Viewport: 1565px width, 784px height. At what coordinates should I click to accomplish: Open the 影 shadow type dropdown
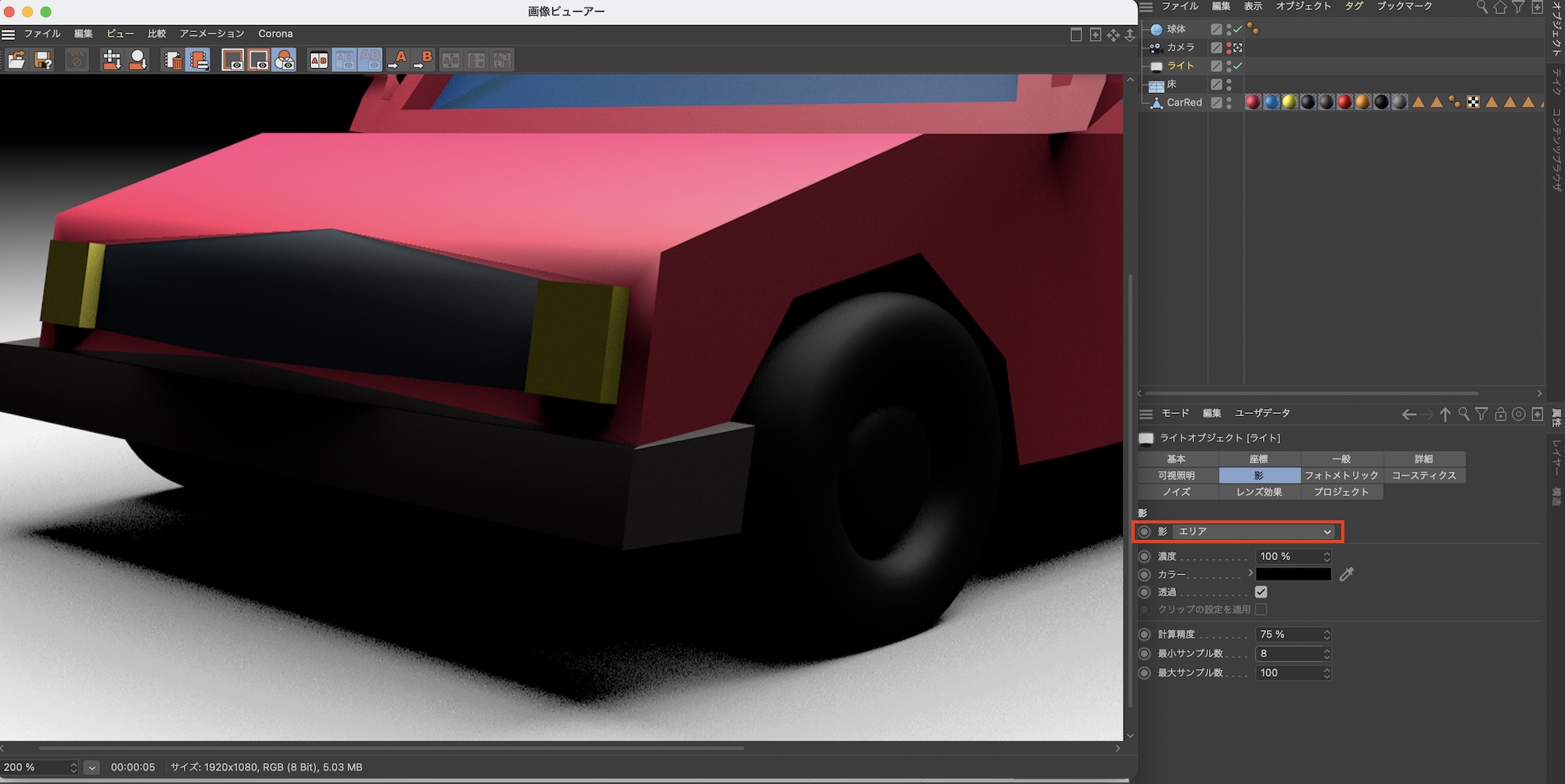click(1254, 531)
